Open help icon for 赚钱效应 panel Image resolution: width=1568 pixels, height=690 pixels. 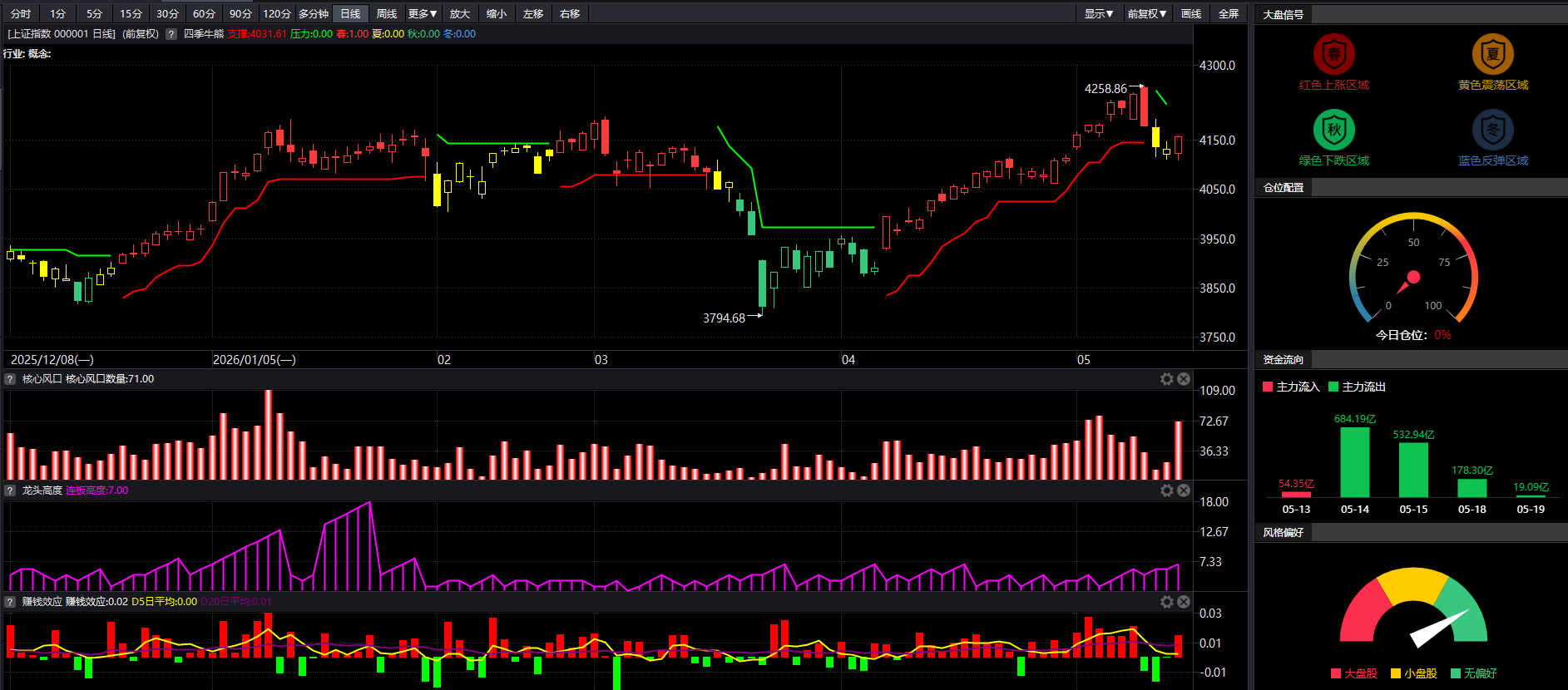click(x=10, y=602)
